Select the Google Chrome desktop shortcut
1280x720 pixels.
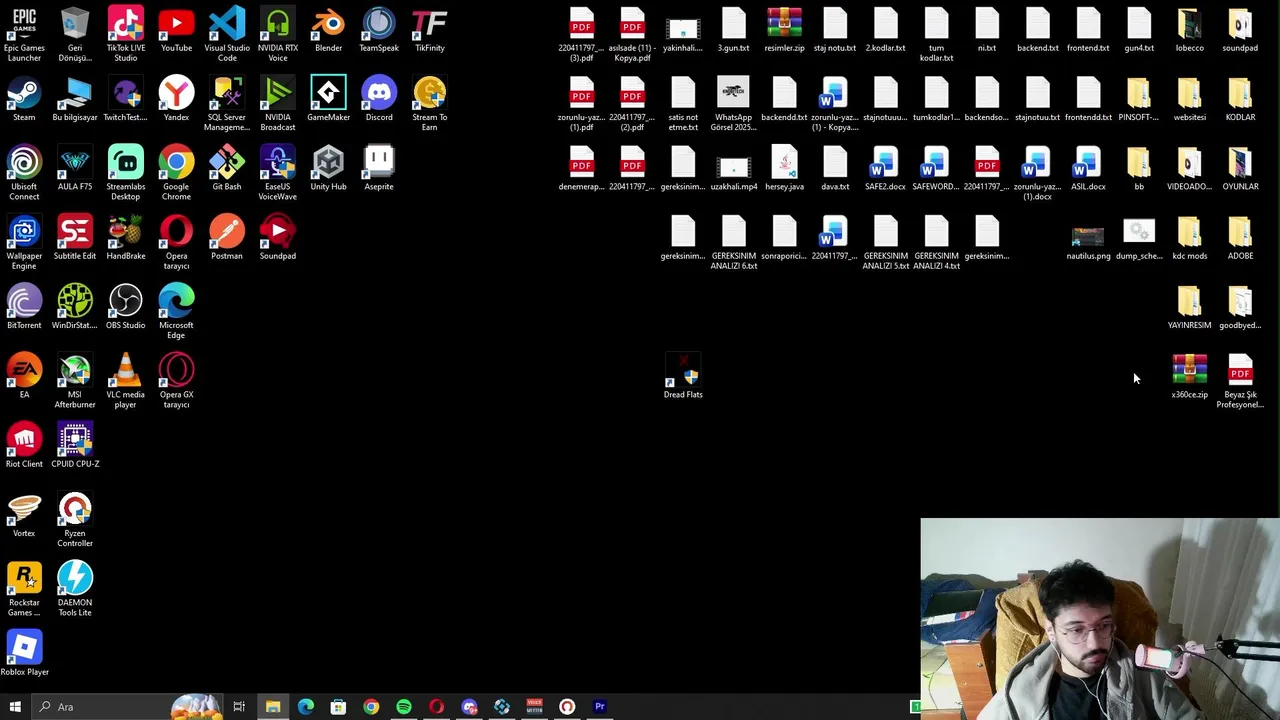(x=176, y=173)
